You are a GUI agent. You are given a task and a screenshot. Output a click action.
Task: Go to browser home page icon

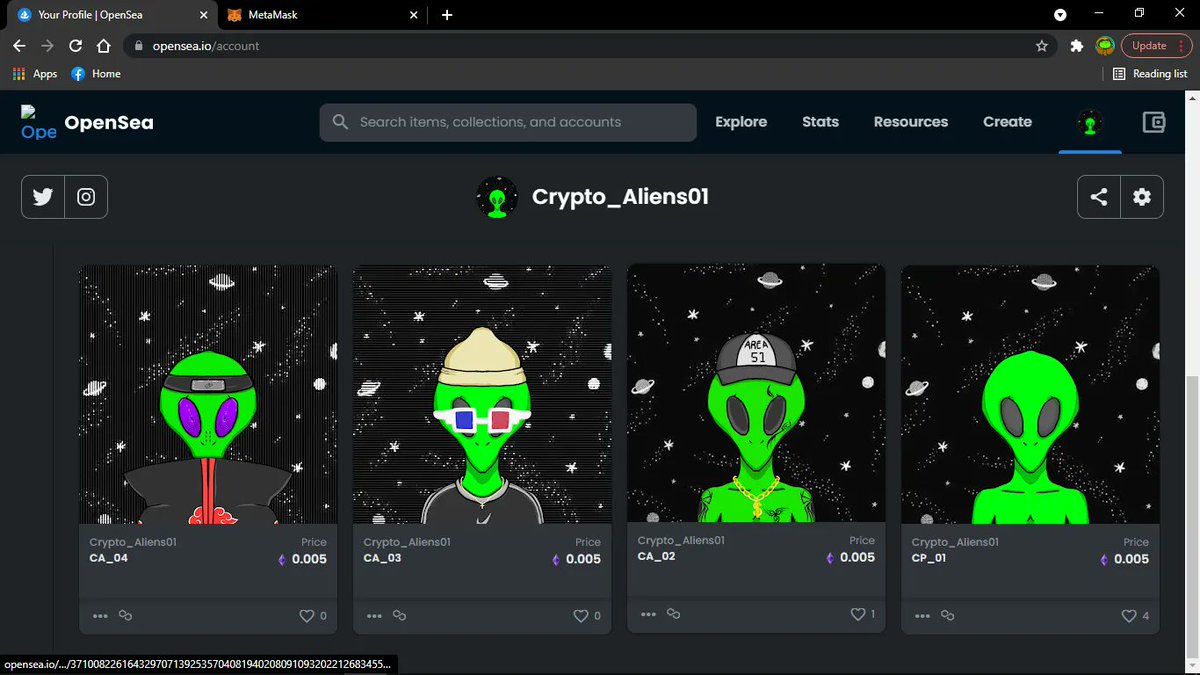[103, 46]
